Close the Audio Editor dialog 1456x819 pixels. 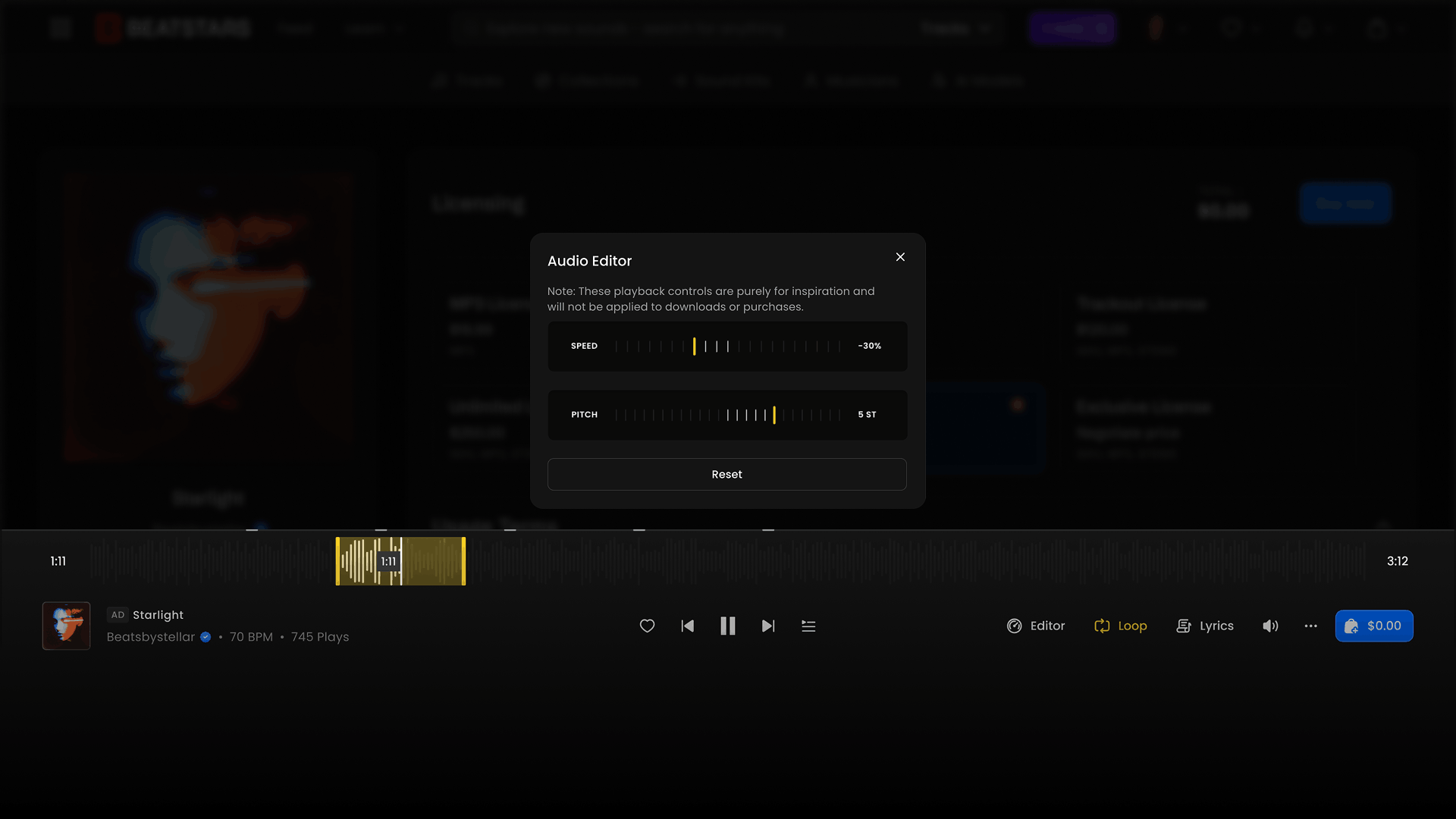(900, 257)
